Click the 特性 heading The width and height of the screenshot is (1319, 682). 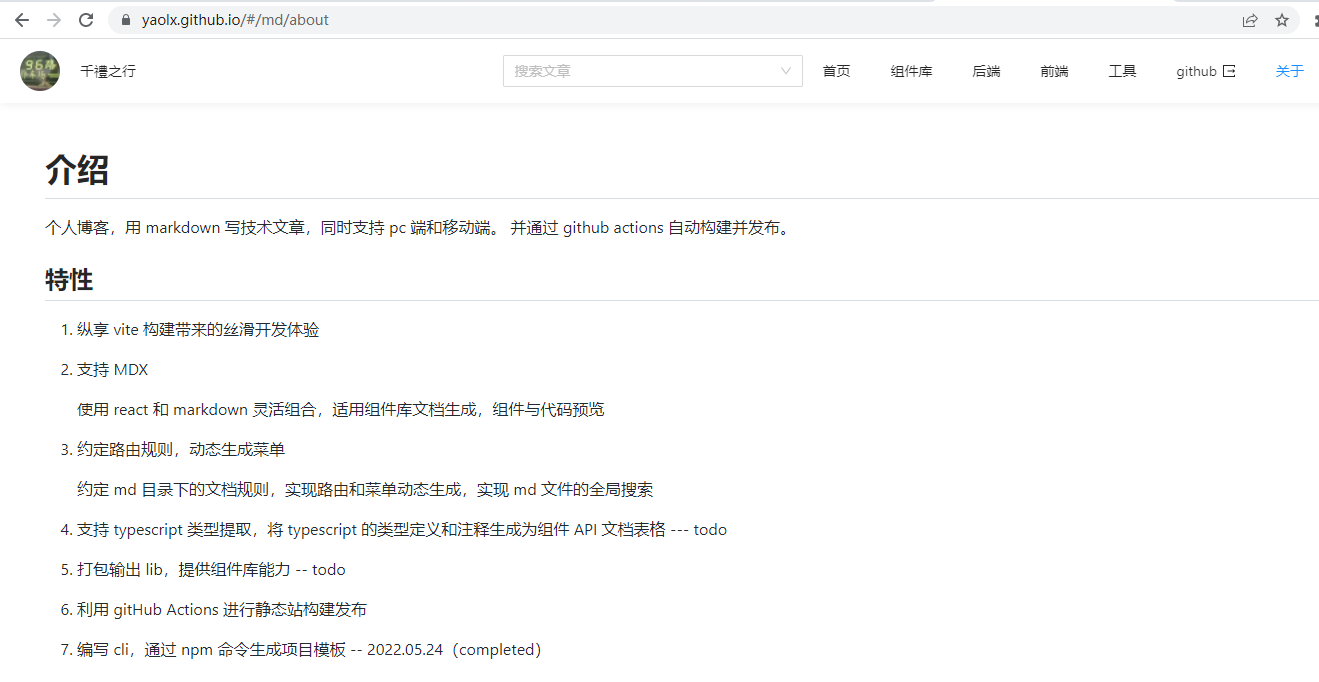tap(69, 280)
